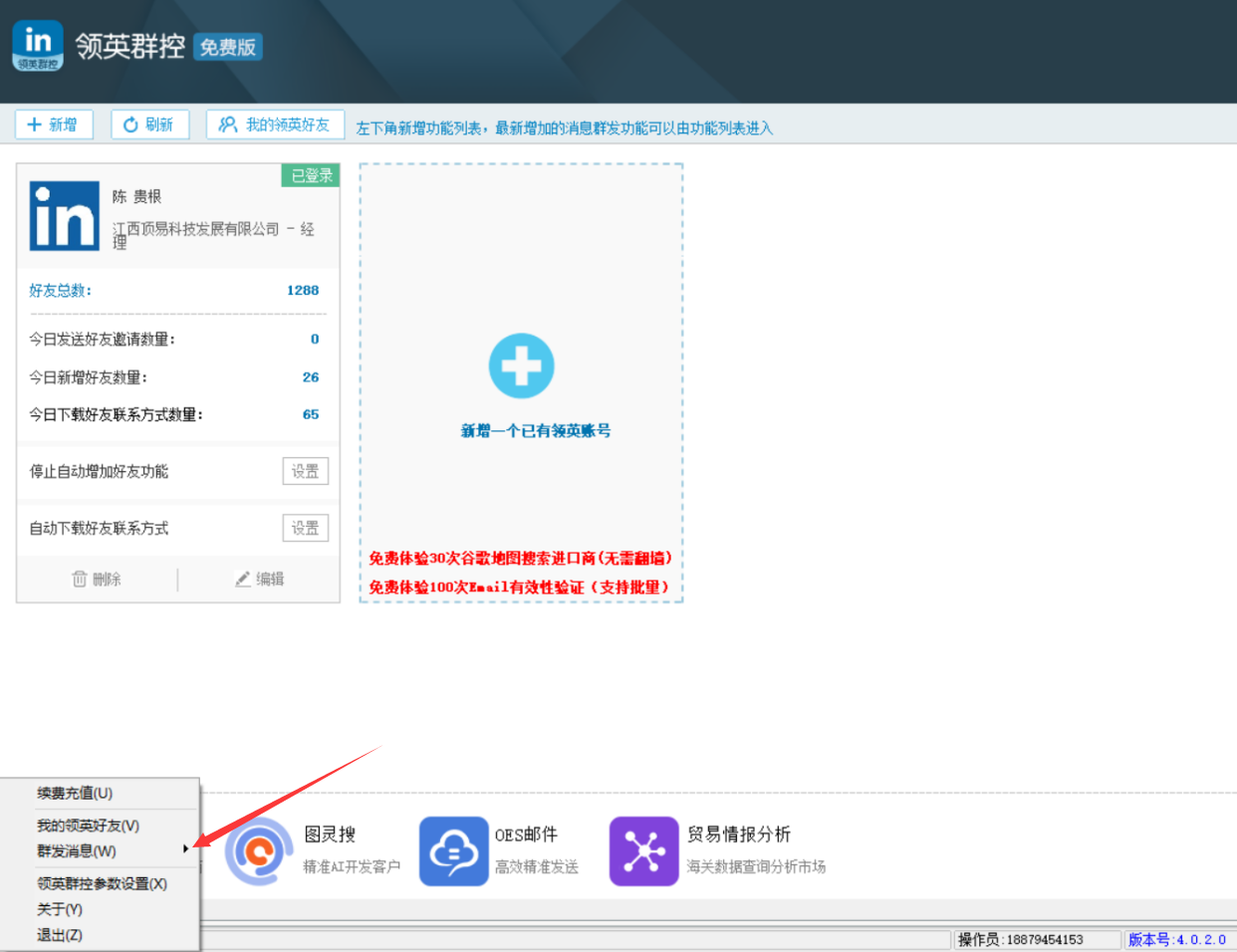Screen dimensions: 1237x952
Task: Click the account name 陈 贵根
Action: (x=136, y=197)
